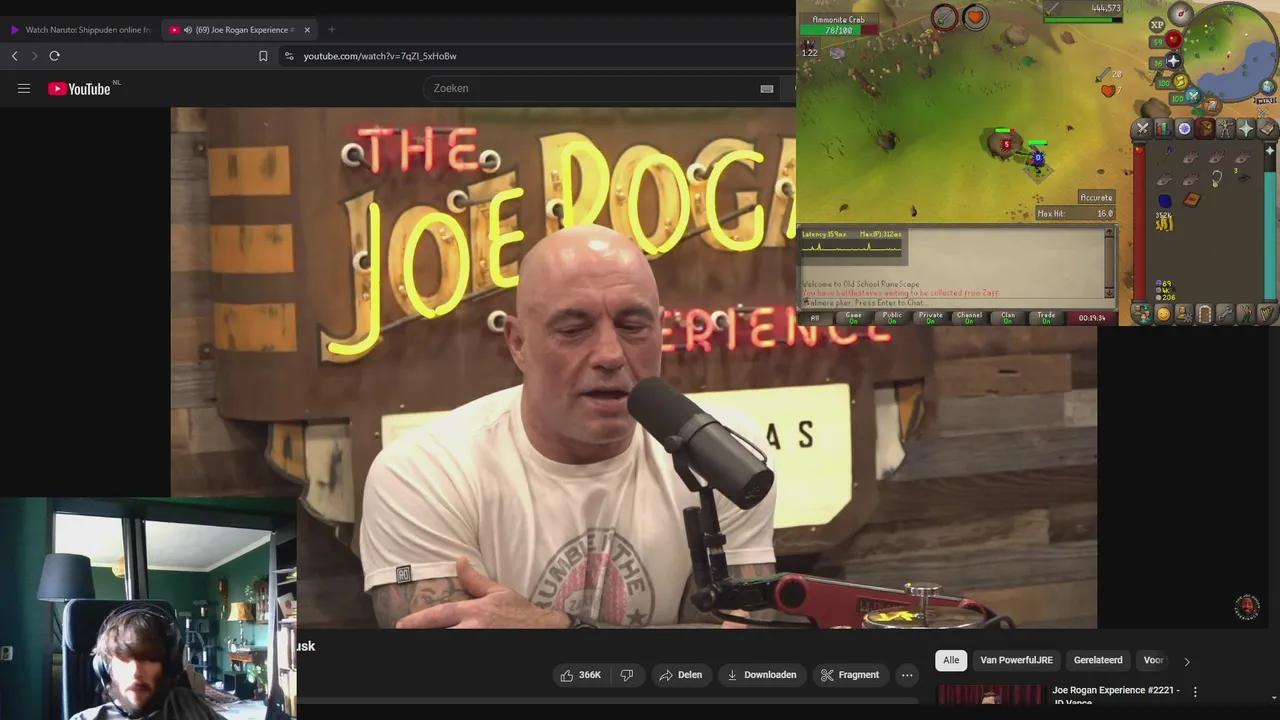Toggle RuneScape Clan chat filter

tap(1008, 317)
